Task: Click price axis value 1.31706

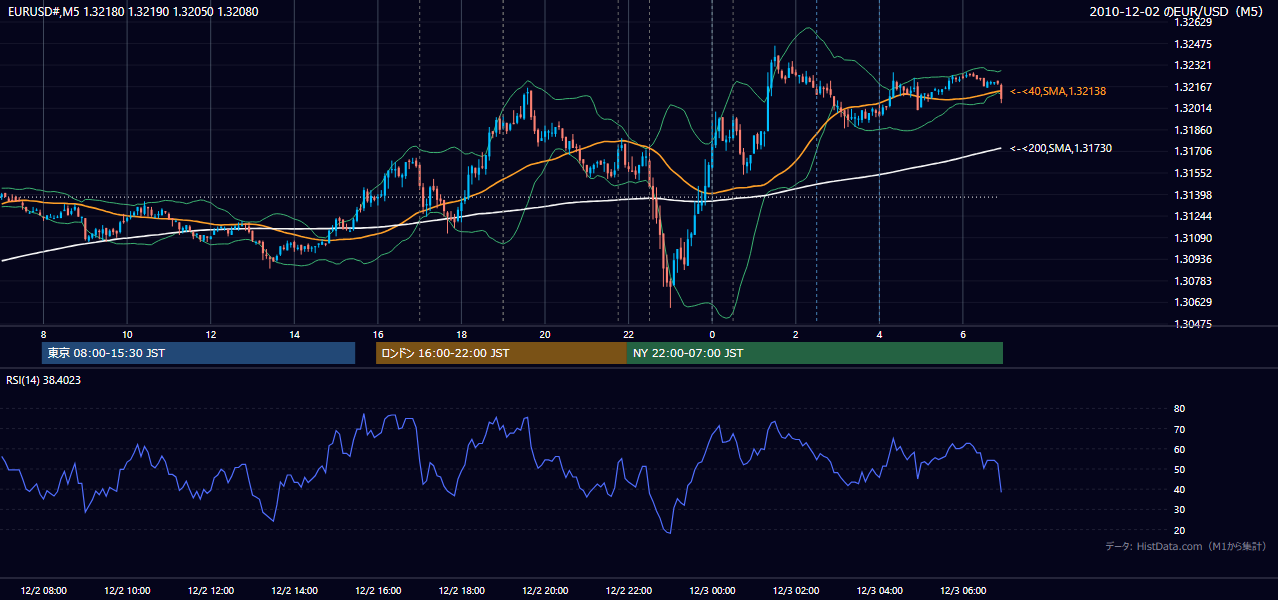Action: coord(1194,151)
